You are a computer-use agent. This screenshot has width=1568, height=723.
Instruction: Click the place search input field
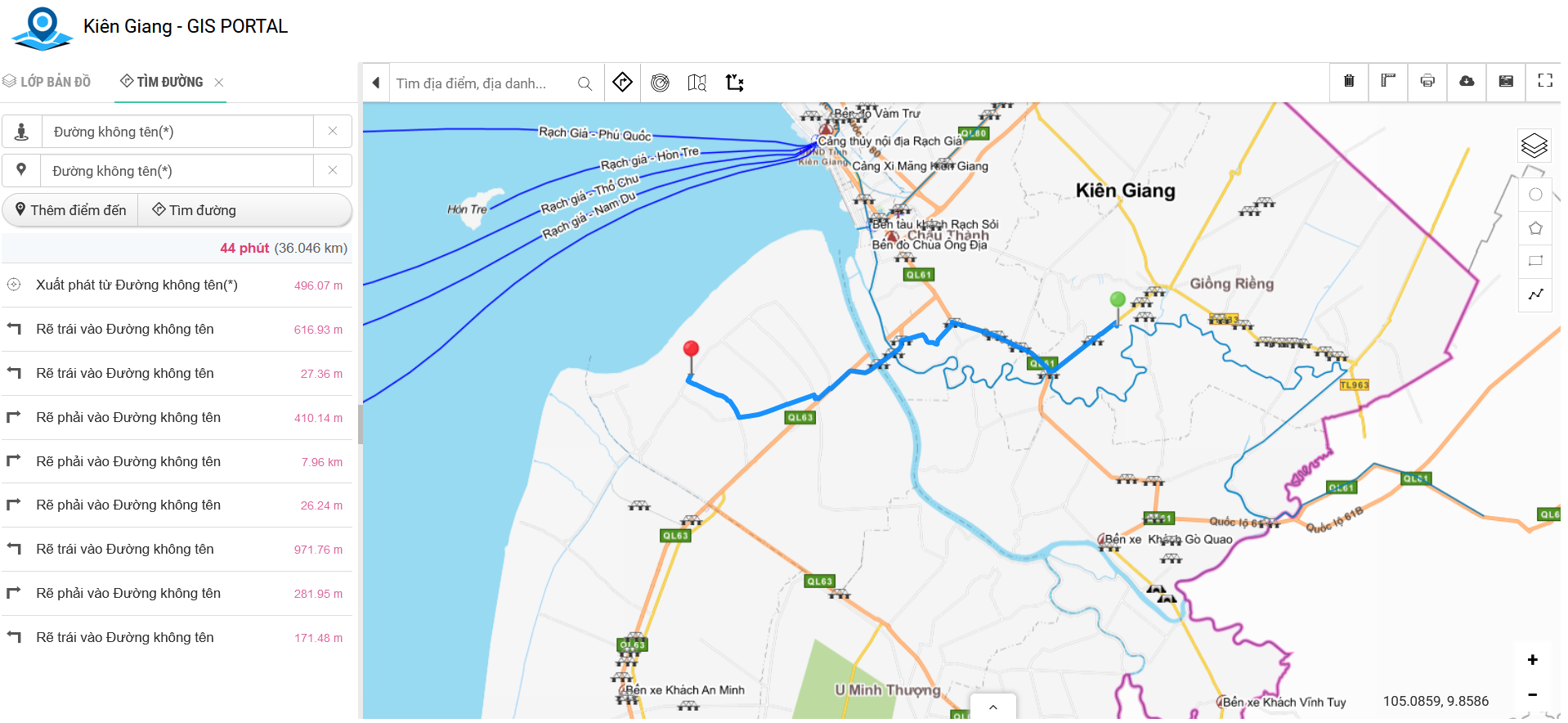(482, 83)
